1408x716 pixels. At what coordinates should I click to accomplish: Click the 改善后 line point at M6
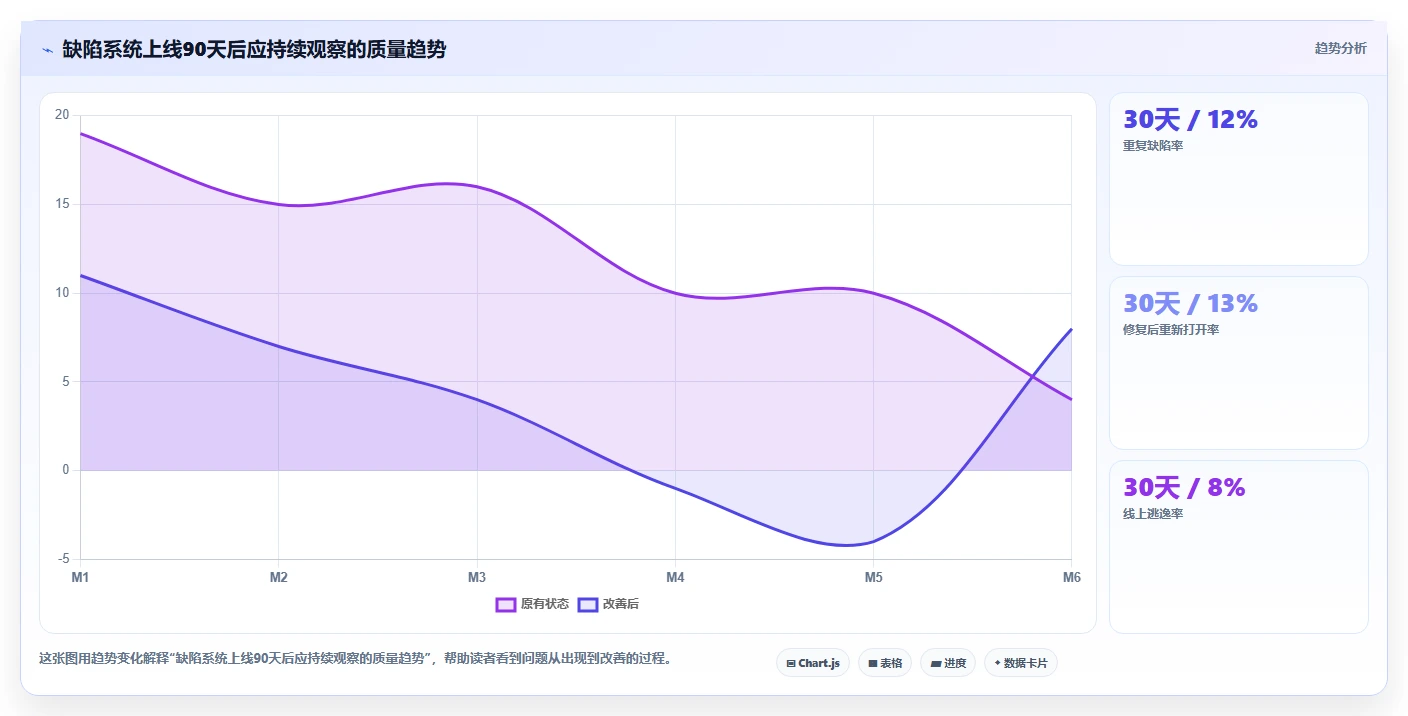(1071, 328)
